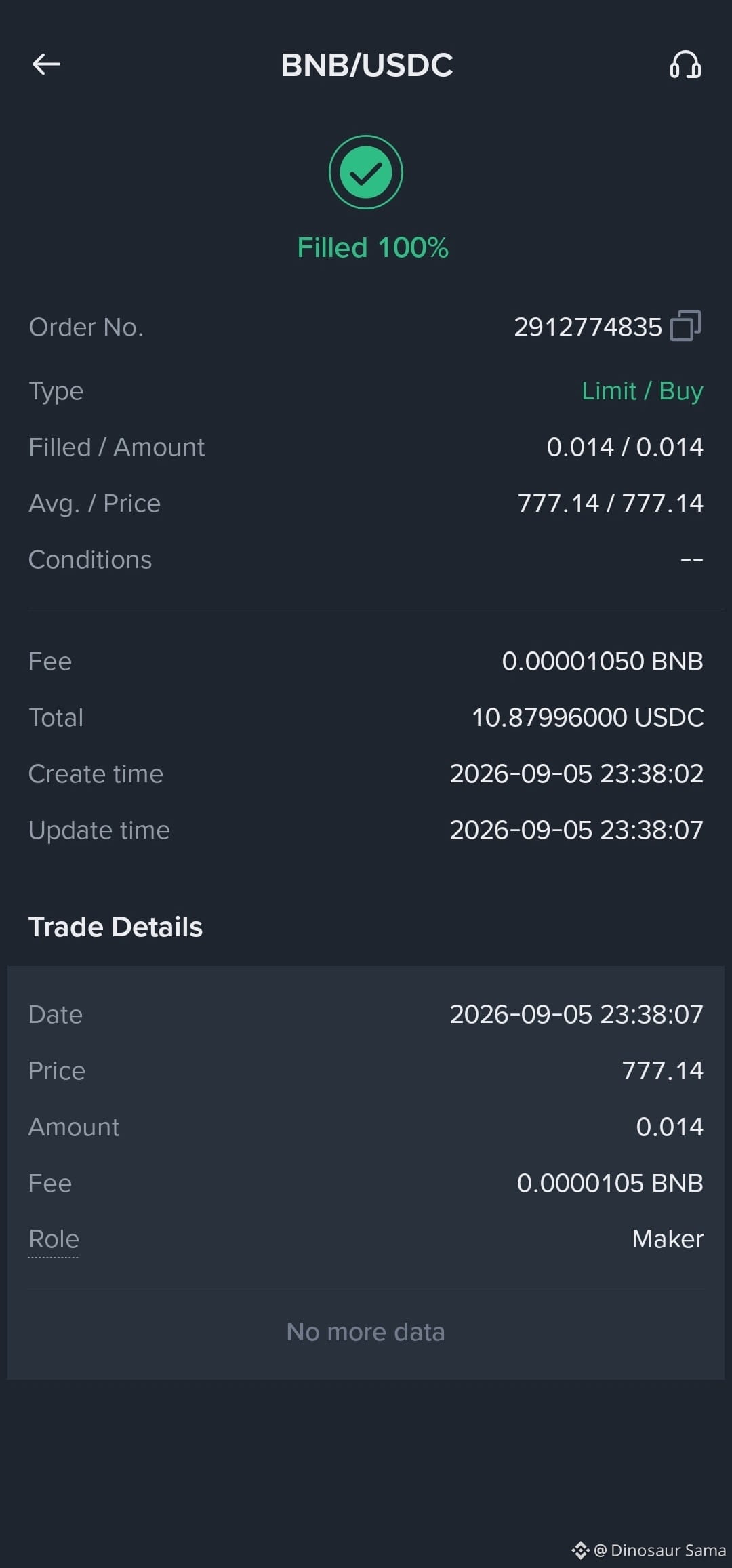
Task: Tap the green filled checkmark icon
Action: 366,172
